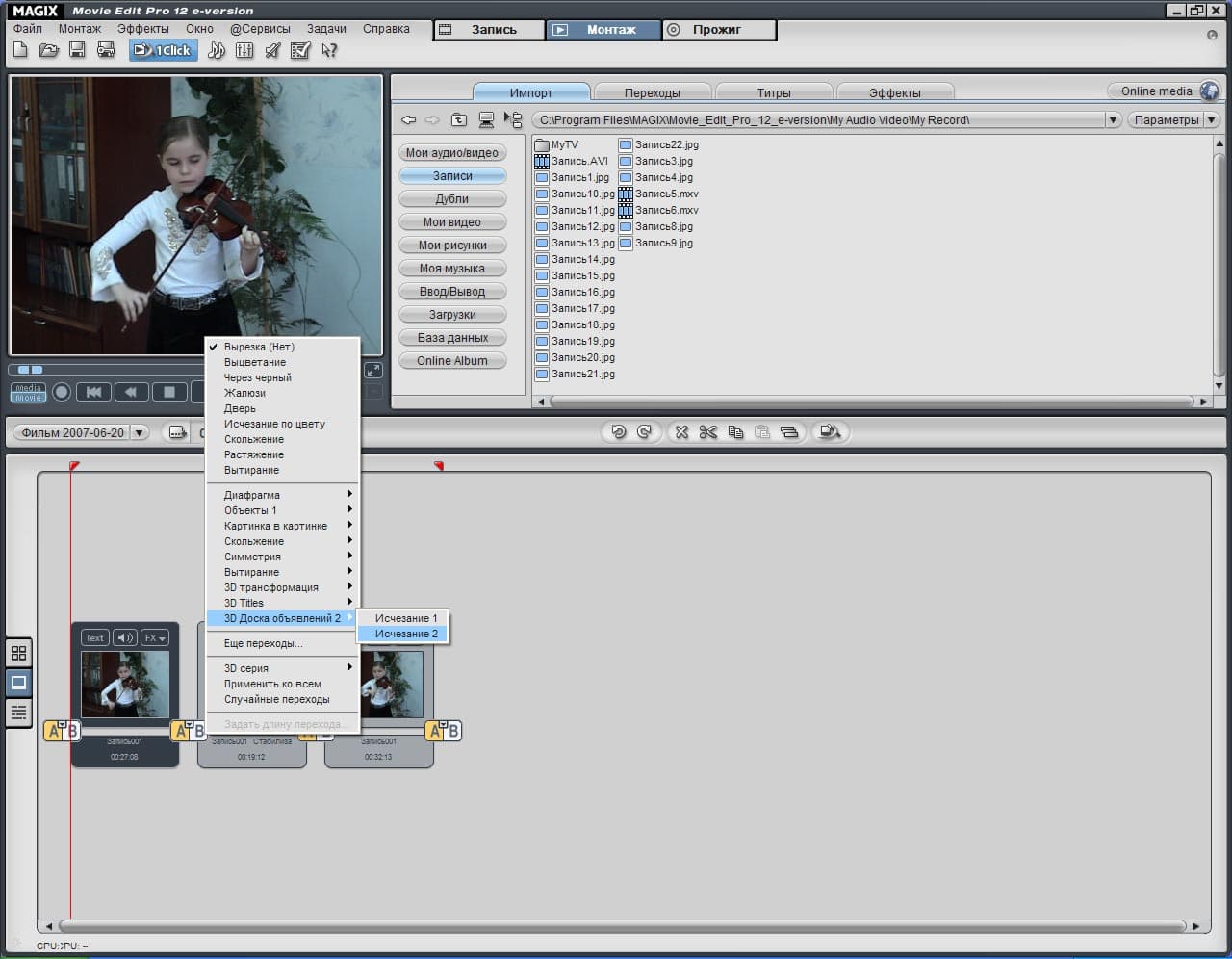This screenshot has height=959, width=1232.
Task: Open the audio mixer icon in toolbar
Action: [244, 50]
